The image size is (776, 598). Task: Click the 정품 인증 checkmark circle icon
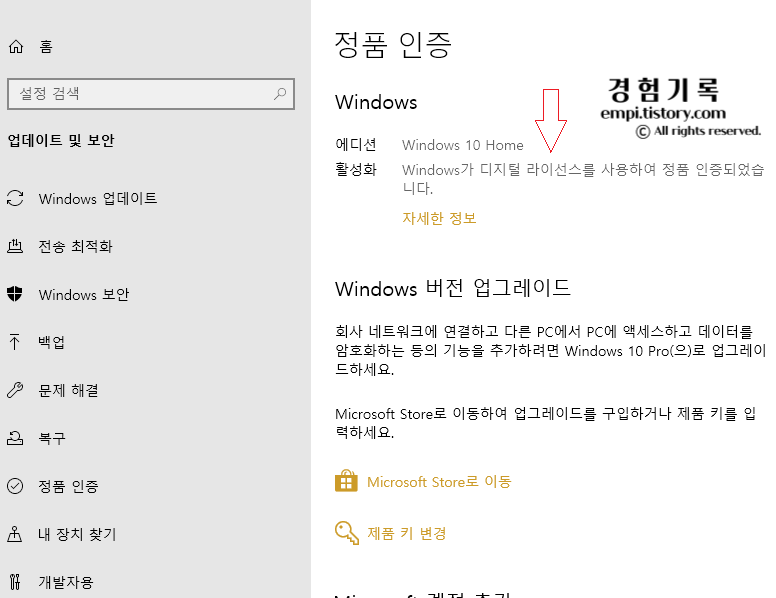coord(15,486)
